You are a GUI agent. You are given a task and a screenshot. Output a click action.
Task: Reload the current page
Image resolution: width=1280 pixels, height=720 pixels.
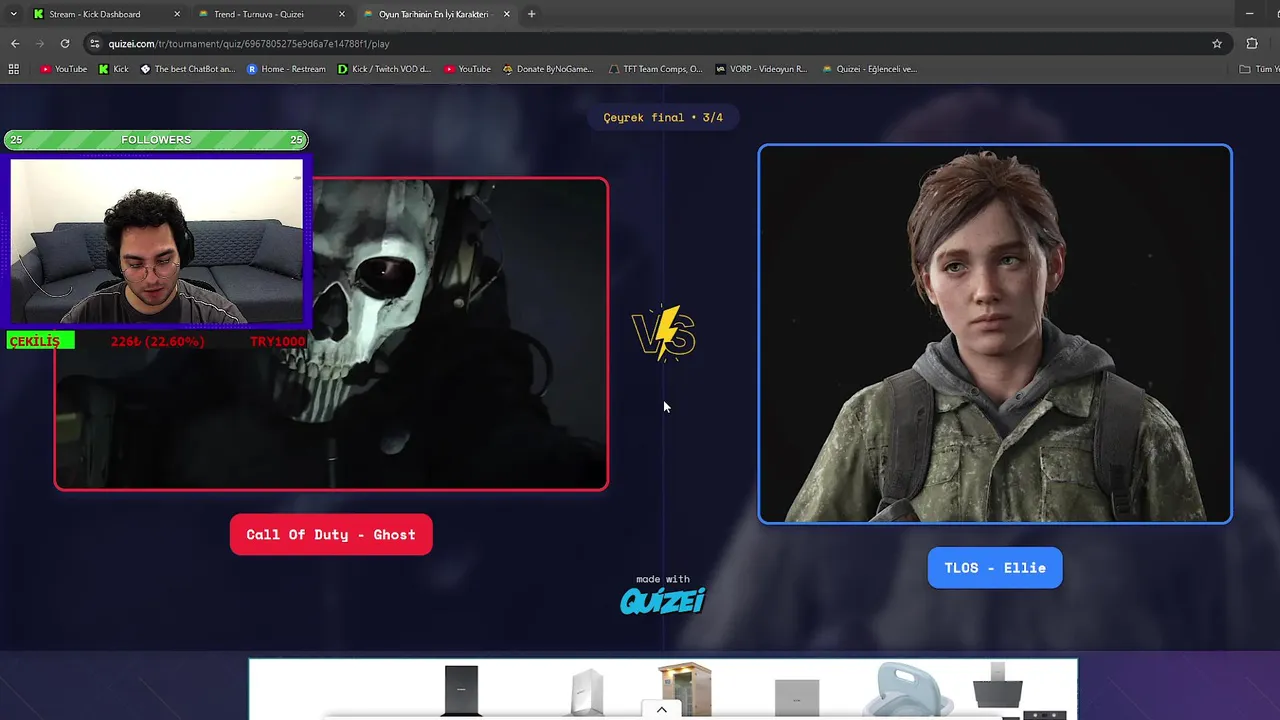point(65,43)
